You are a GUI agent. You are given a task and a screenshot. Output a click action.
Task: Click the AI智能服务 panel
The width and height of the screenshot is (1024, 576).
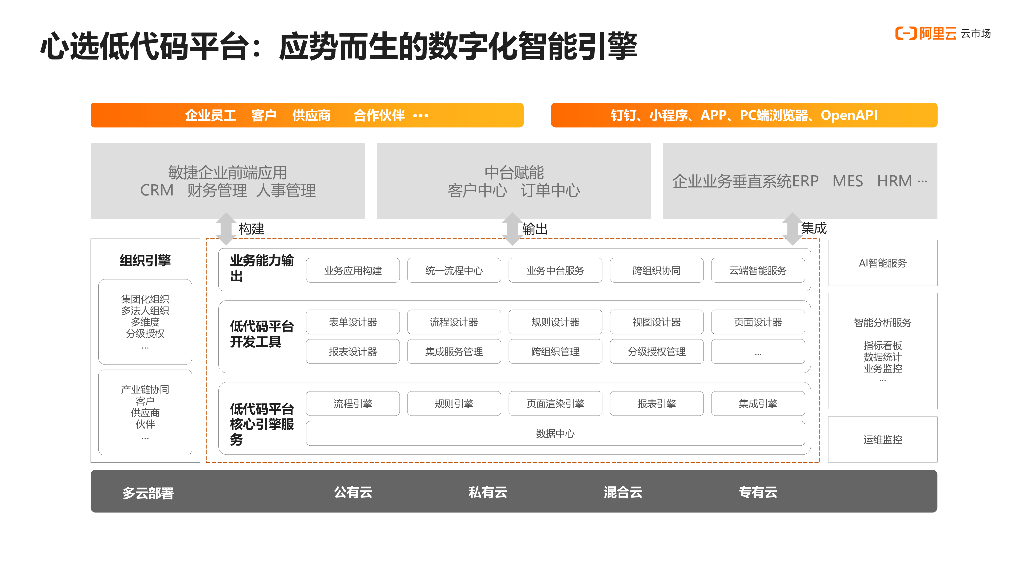[882, 263]
